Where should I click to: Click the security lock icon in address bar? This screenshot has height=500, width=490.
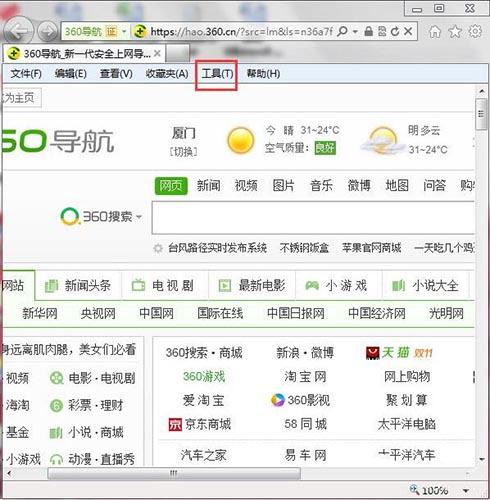pos(368,32)
